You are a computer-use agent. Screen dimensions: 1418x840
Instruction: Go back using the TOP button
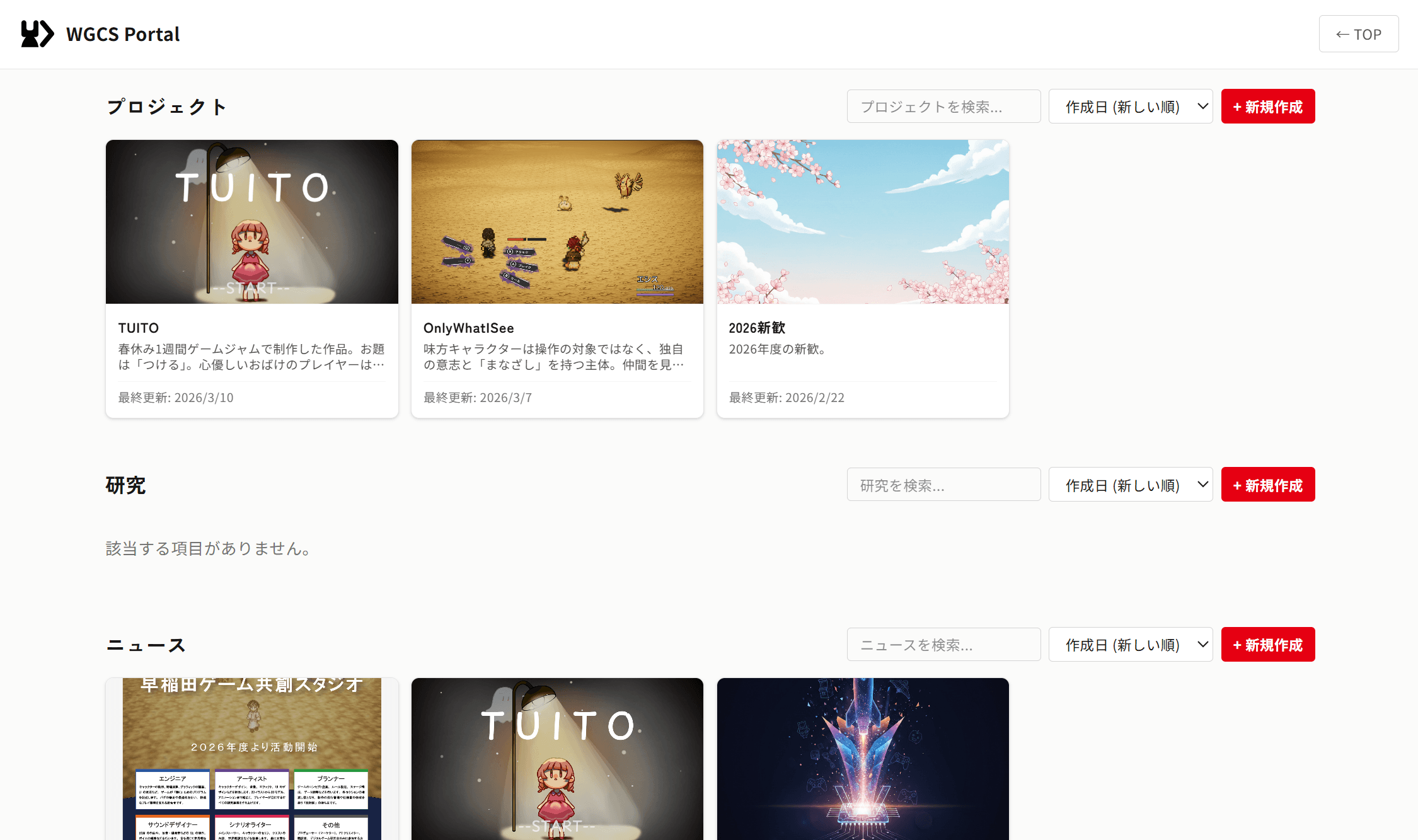[x=1358, y=34]
